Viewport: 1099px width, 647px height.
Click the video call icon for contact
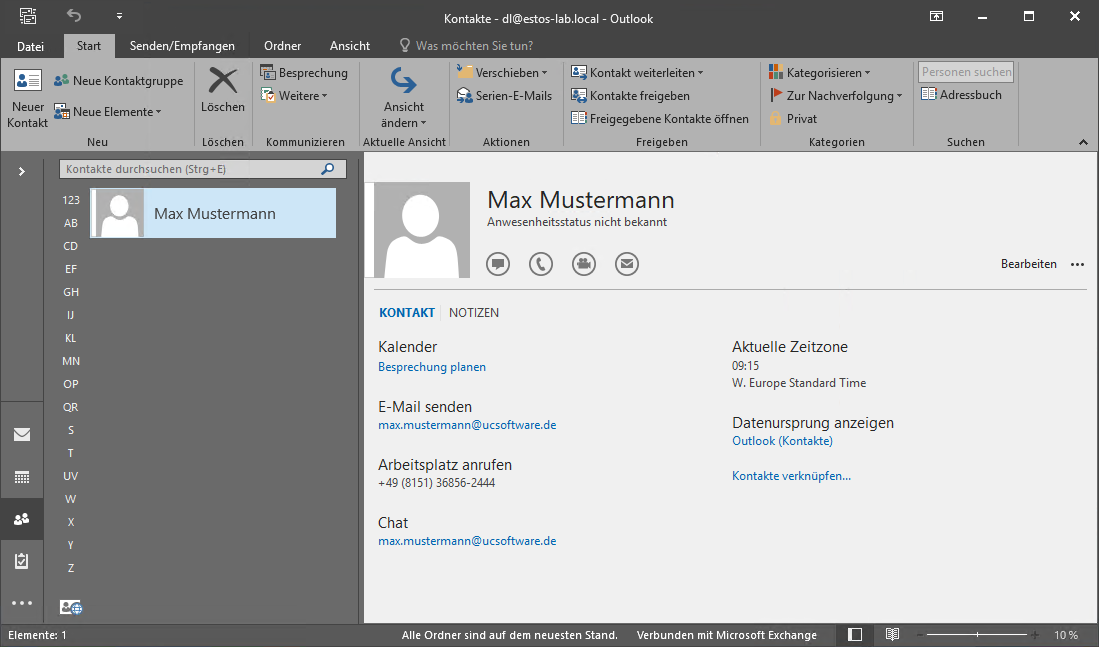point(584,264)
